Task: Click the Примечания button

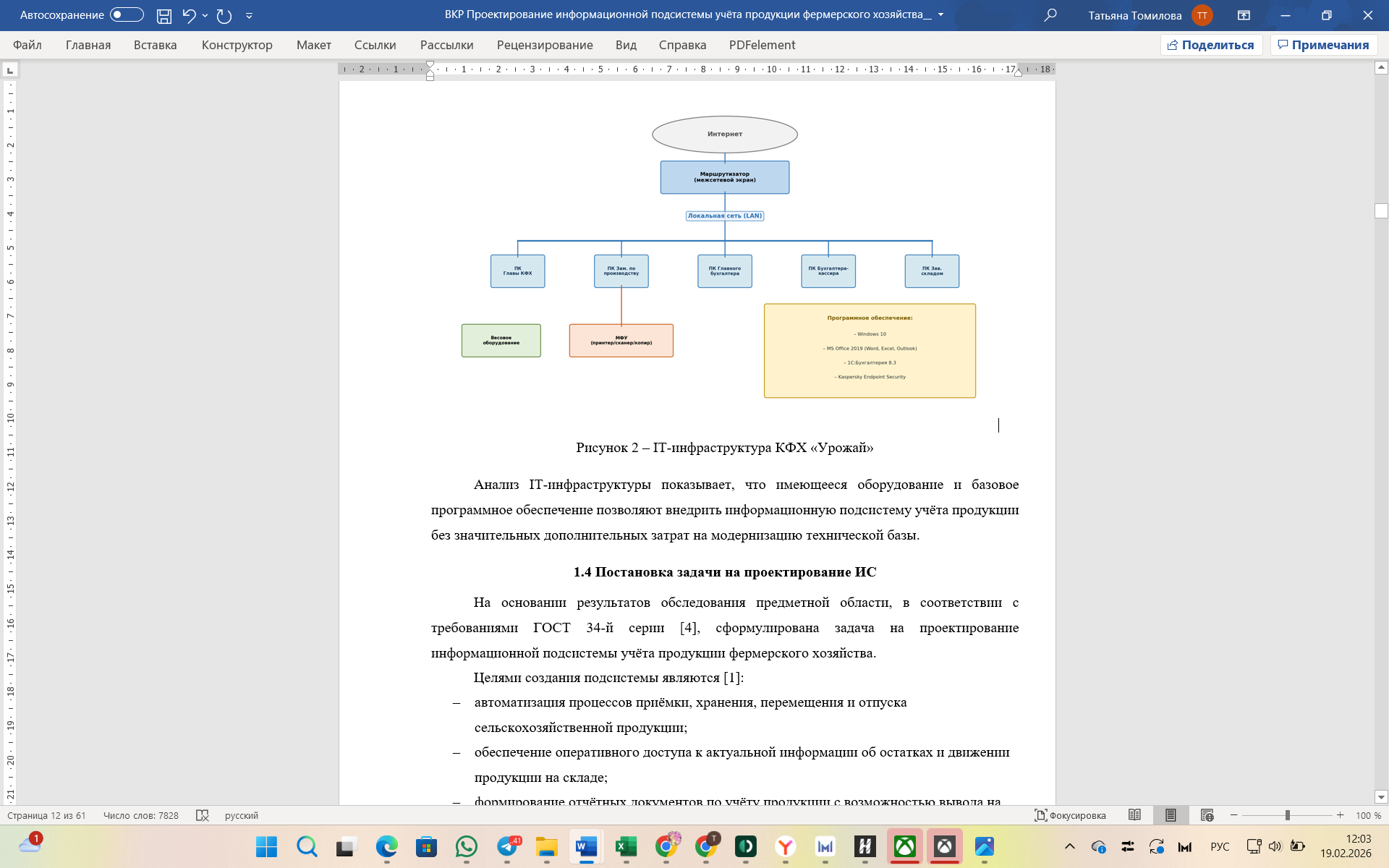Action: [x=1323, y=45]
